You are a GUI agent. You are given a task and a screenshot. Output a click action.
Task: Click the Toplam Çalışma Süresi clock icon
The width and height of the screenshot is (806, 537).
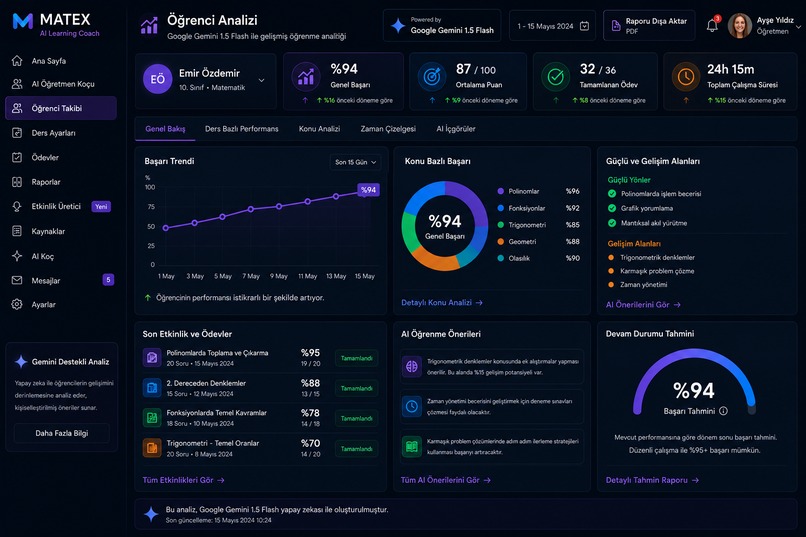point(686,77)
